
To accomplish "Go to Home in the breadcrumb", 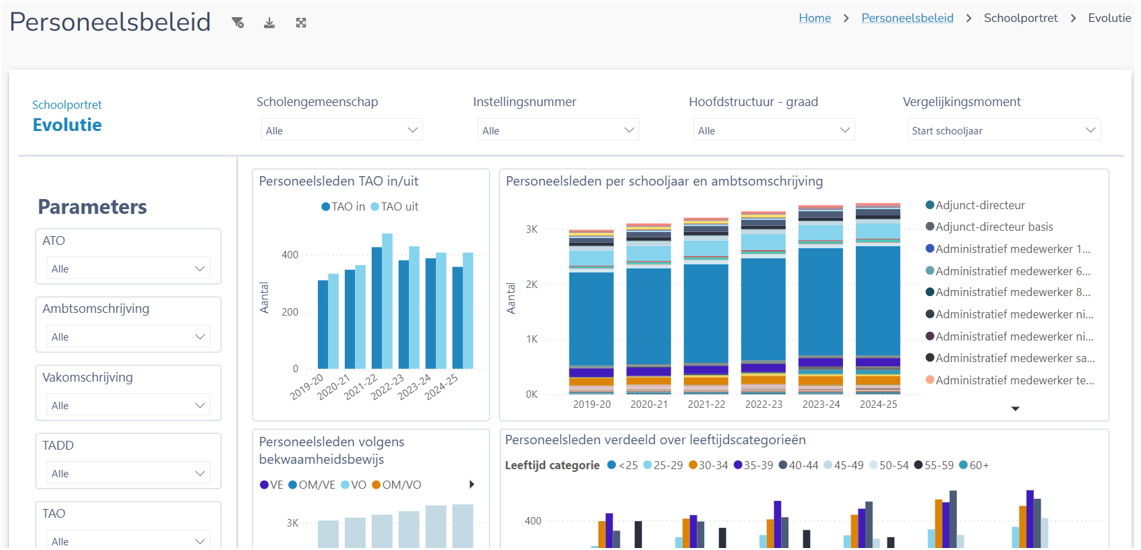I will coord(814,18).
